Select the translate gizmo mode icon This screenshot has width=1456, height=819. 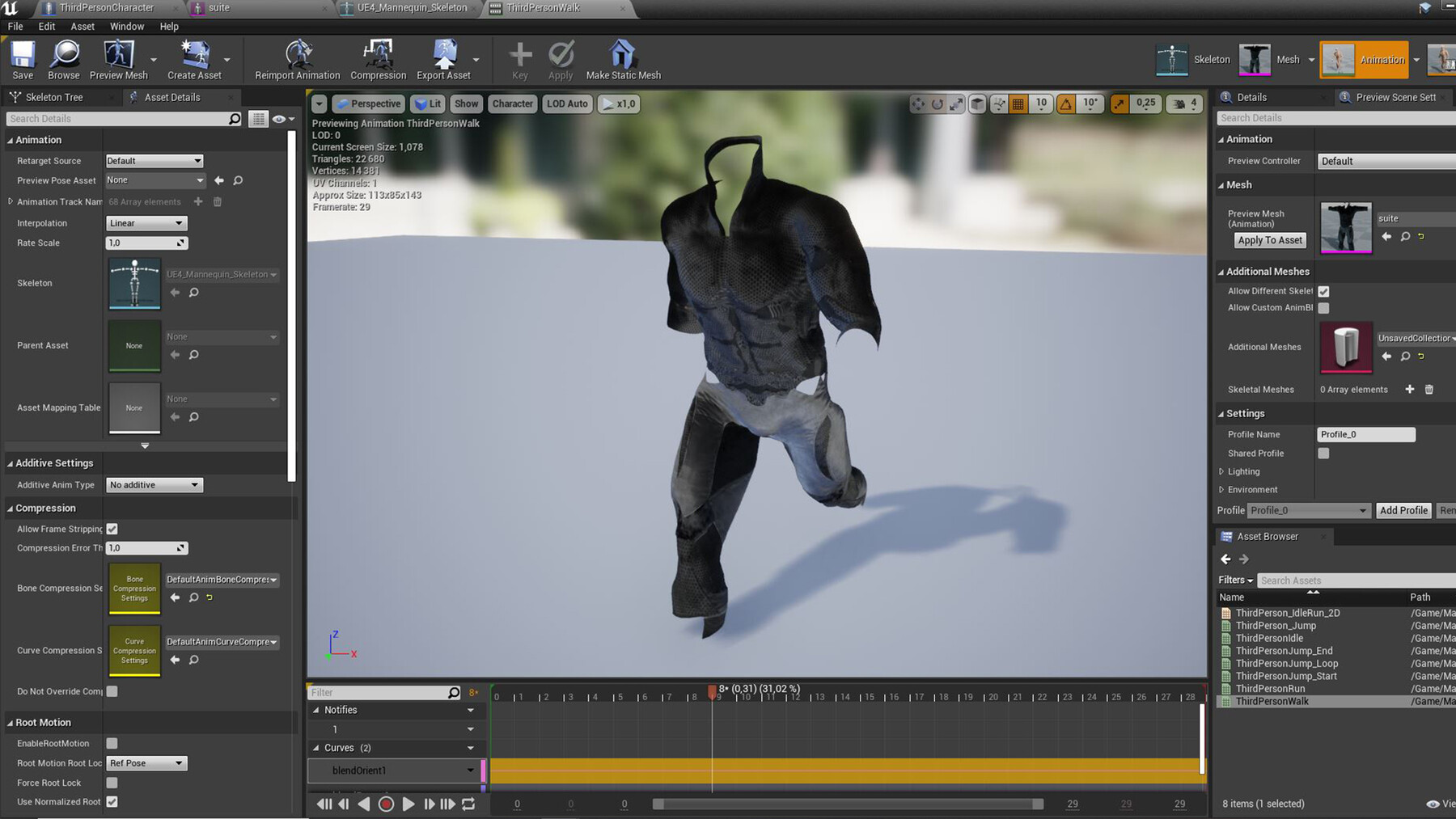(918, 103)
